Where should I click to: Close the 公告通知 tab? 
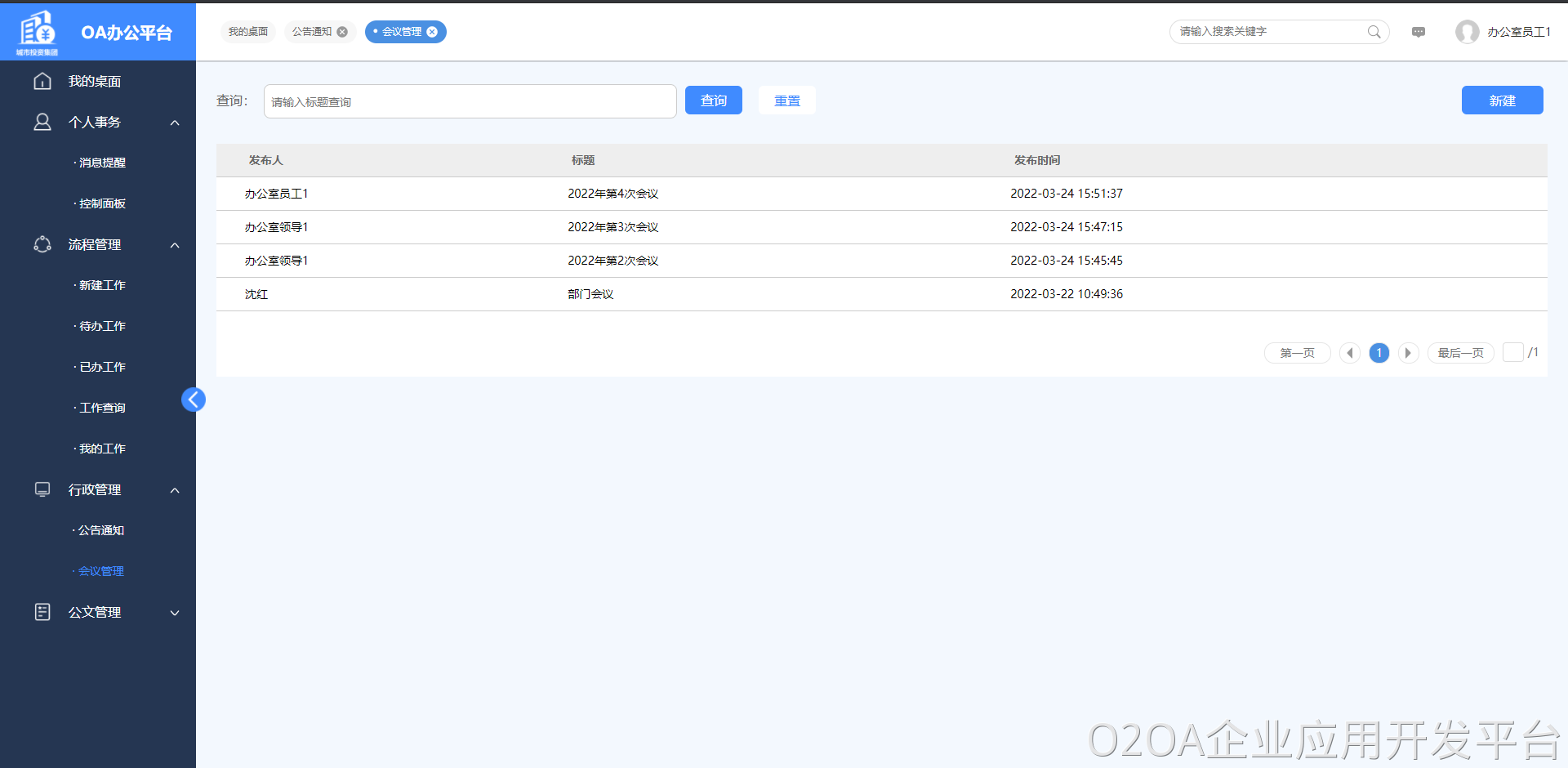click(342, 32)
